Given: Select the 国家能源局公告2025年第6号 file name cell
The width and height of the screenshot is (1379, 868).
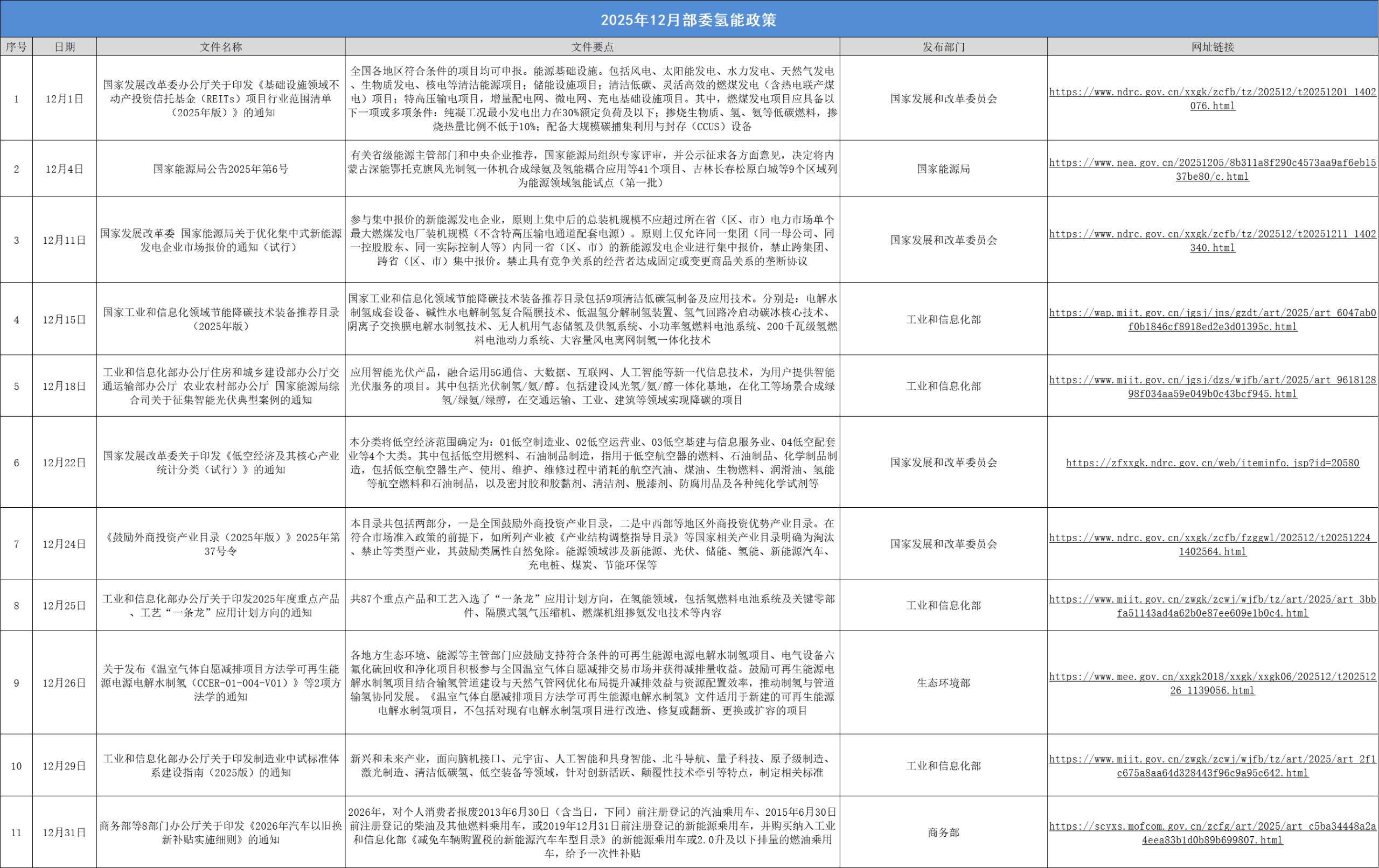Looking at the screenshot, I should (221, 169).
